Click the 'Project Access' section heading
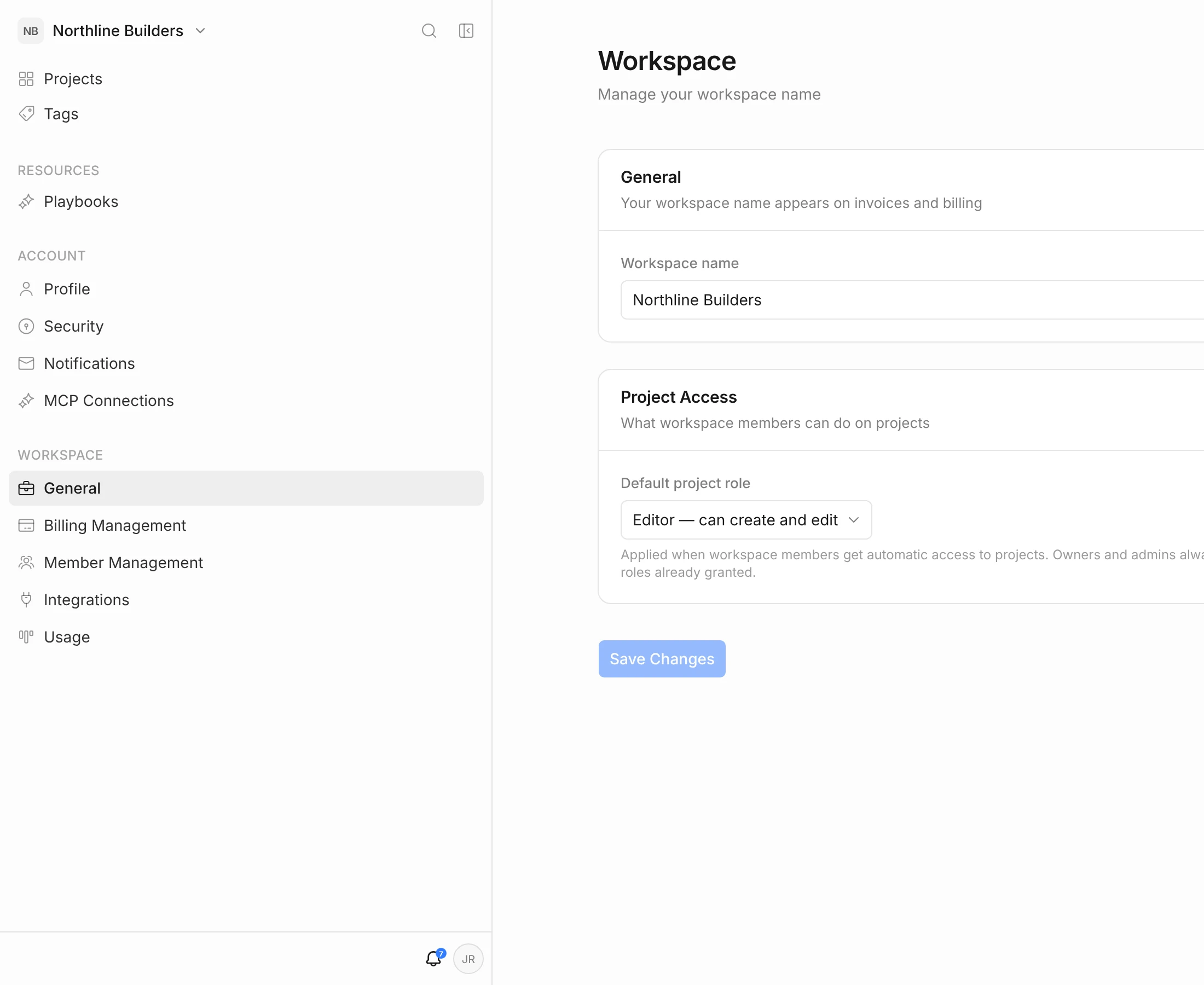 coord(679,397)
